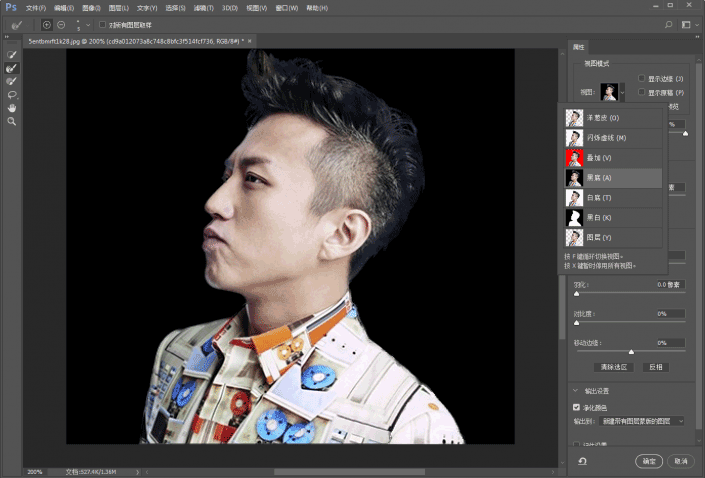Click the 对比度 0% value field
705x478 pixels.
(x=670, y=314)
